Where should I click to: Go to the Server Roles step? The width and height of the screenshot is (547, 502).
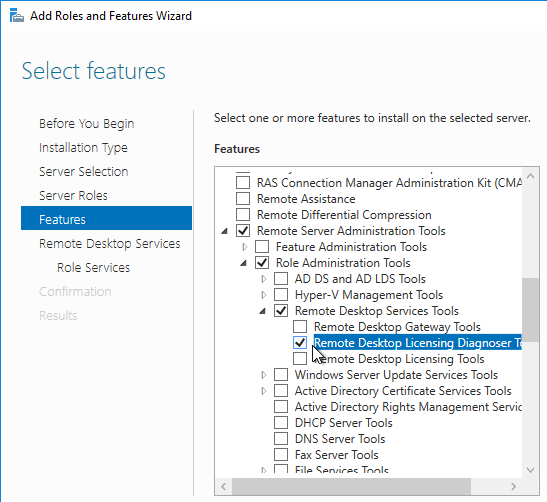(x=73, y=196)
